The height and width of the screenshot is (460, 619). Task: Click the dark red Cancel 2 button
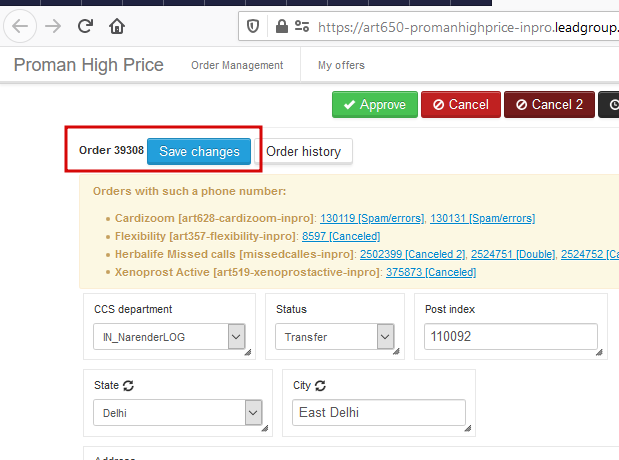click(549, 105)
